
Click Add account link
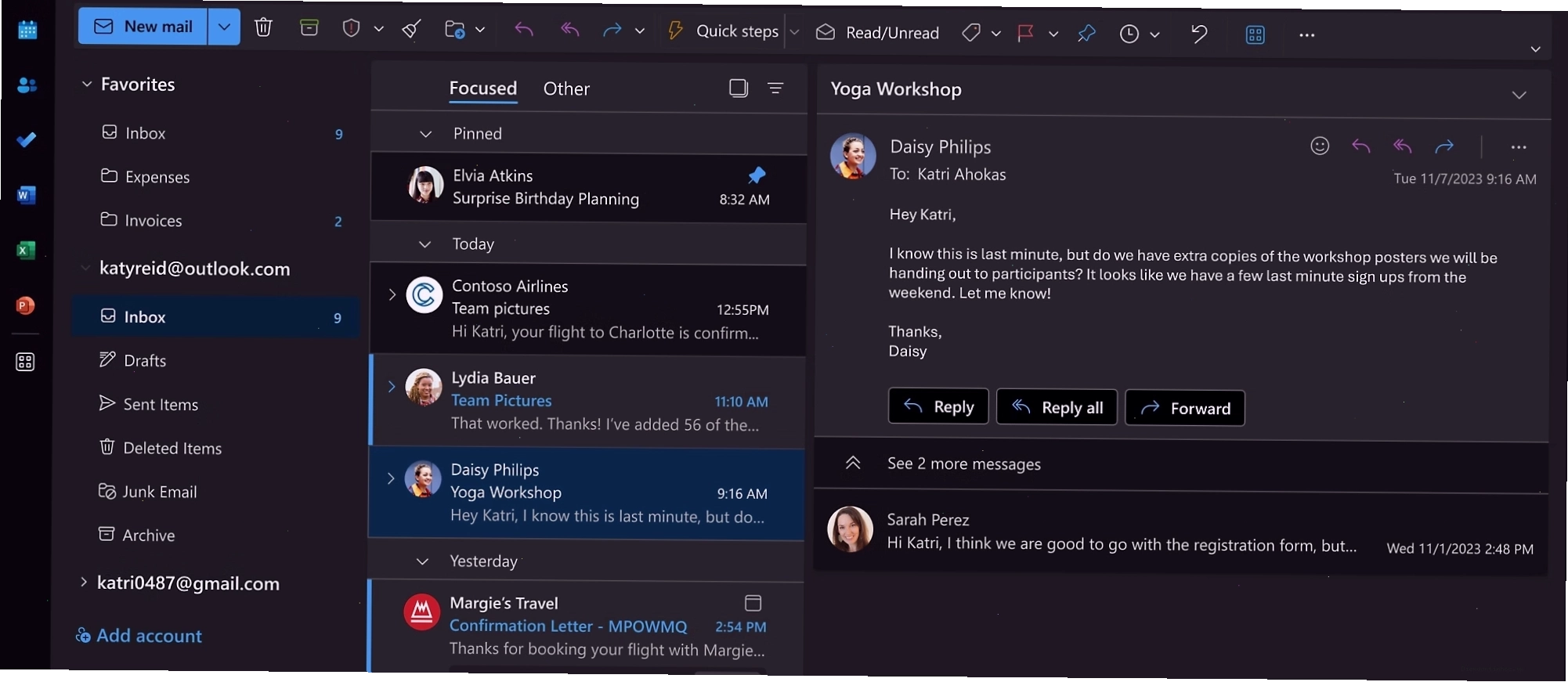[x=139, y=635]
